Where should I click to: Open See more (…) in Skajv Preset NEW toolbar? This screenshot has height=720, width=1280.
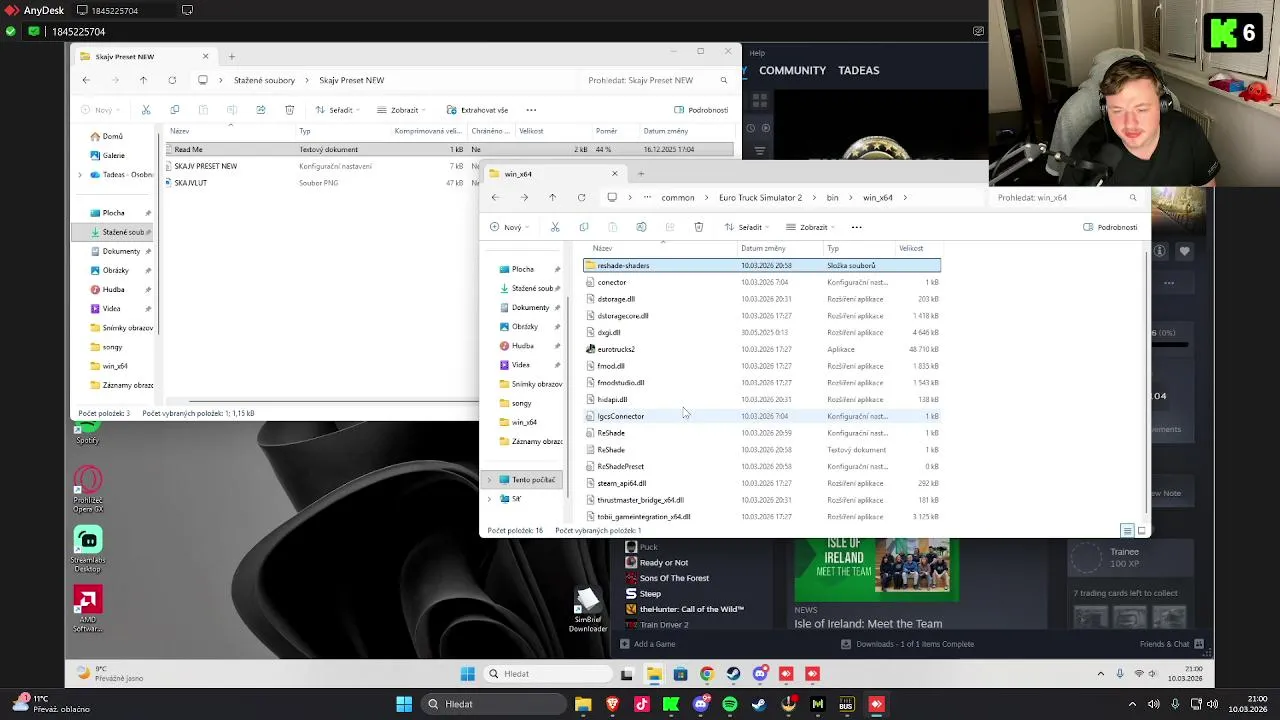[531, 110]
